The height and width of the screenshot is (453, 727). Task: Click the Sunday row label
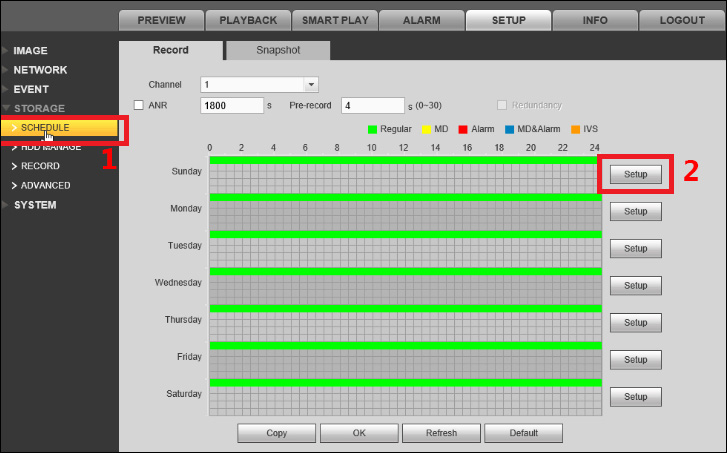[x=186, y=172]
